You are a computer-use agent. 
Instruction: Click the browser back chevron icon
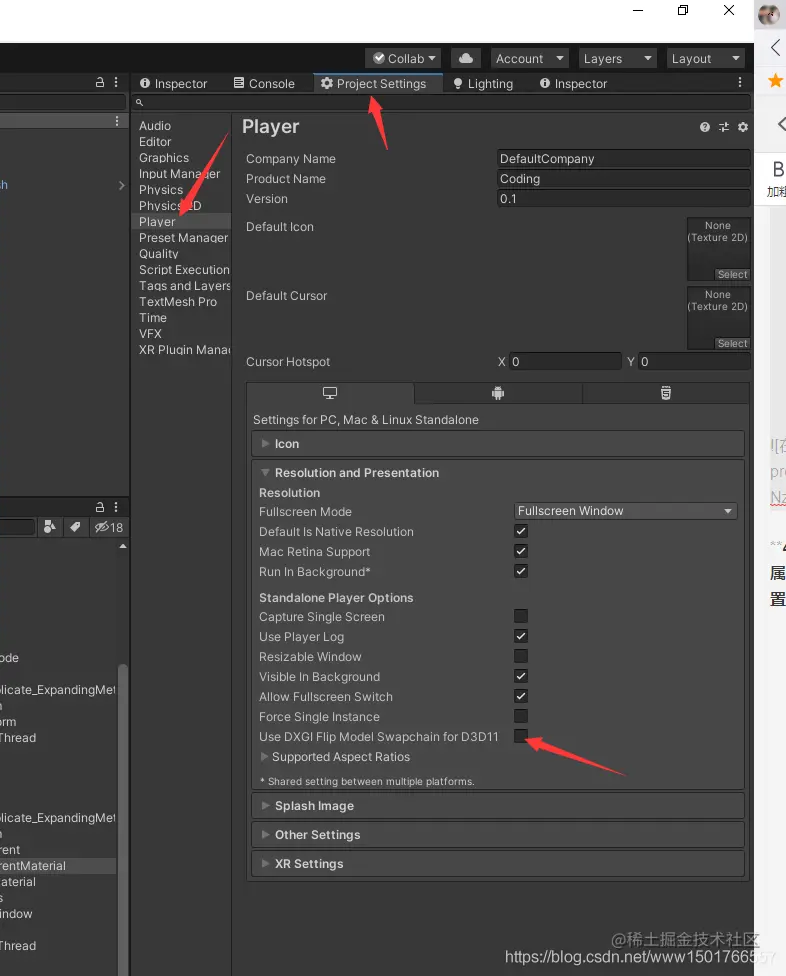[775, 47]
